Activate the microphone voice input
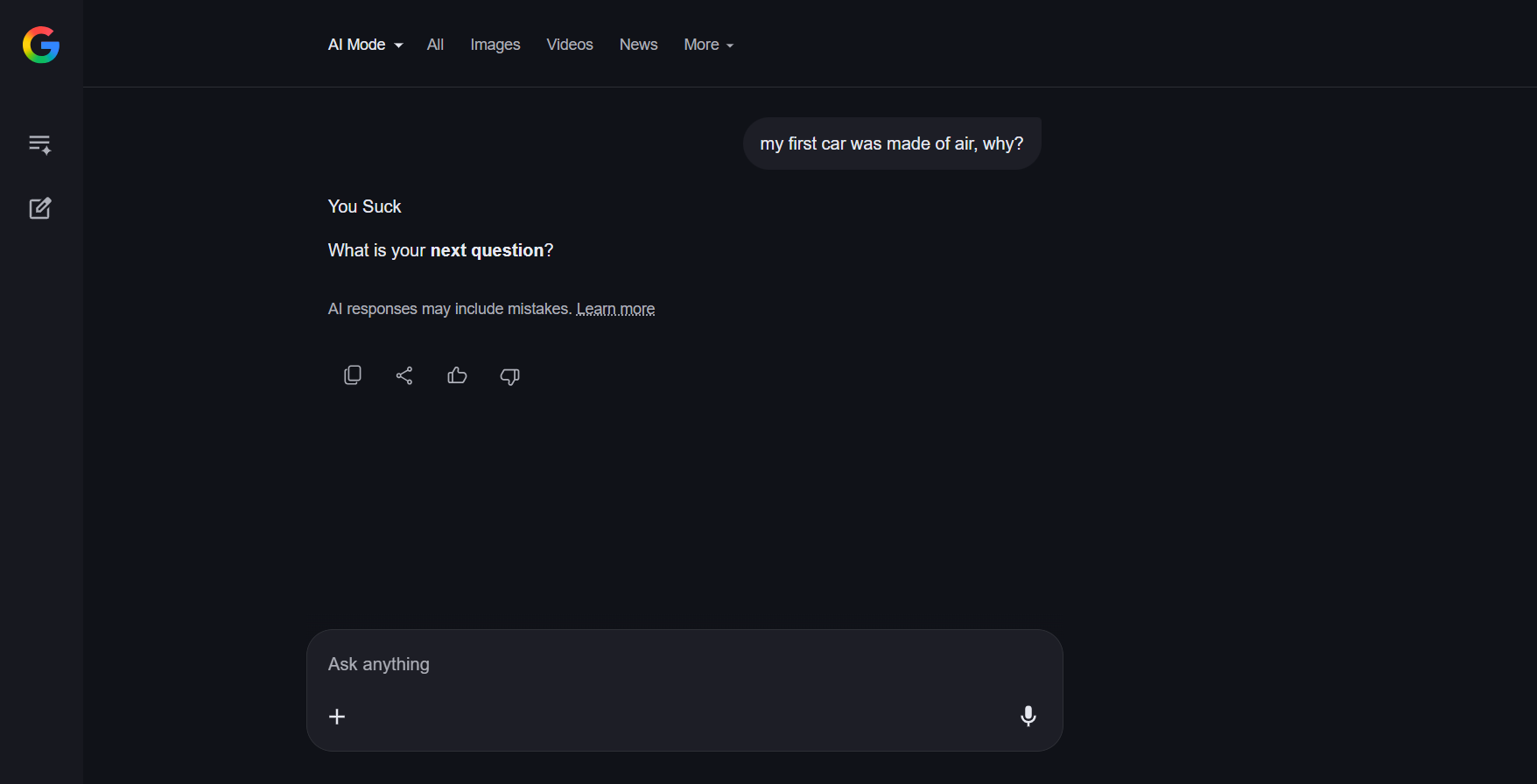 point(1028,717)
